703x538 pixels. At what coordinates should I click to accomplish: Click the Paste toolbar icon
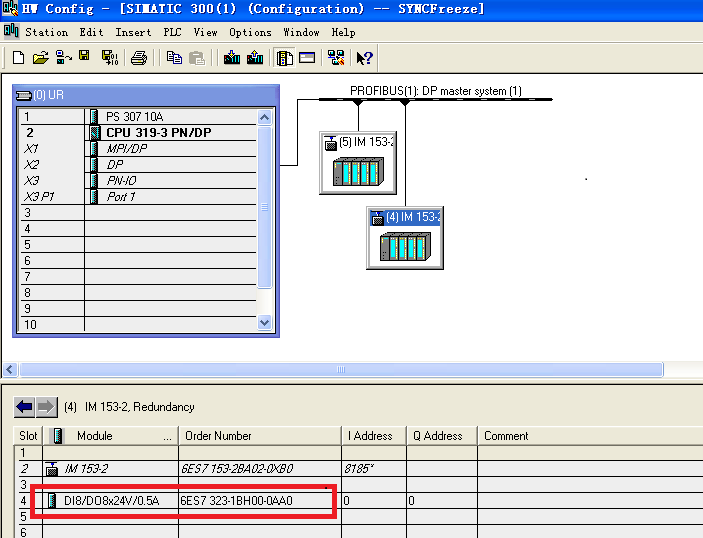196,58
